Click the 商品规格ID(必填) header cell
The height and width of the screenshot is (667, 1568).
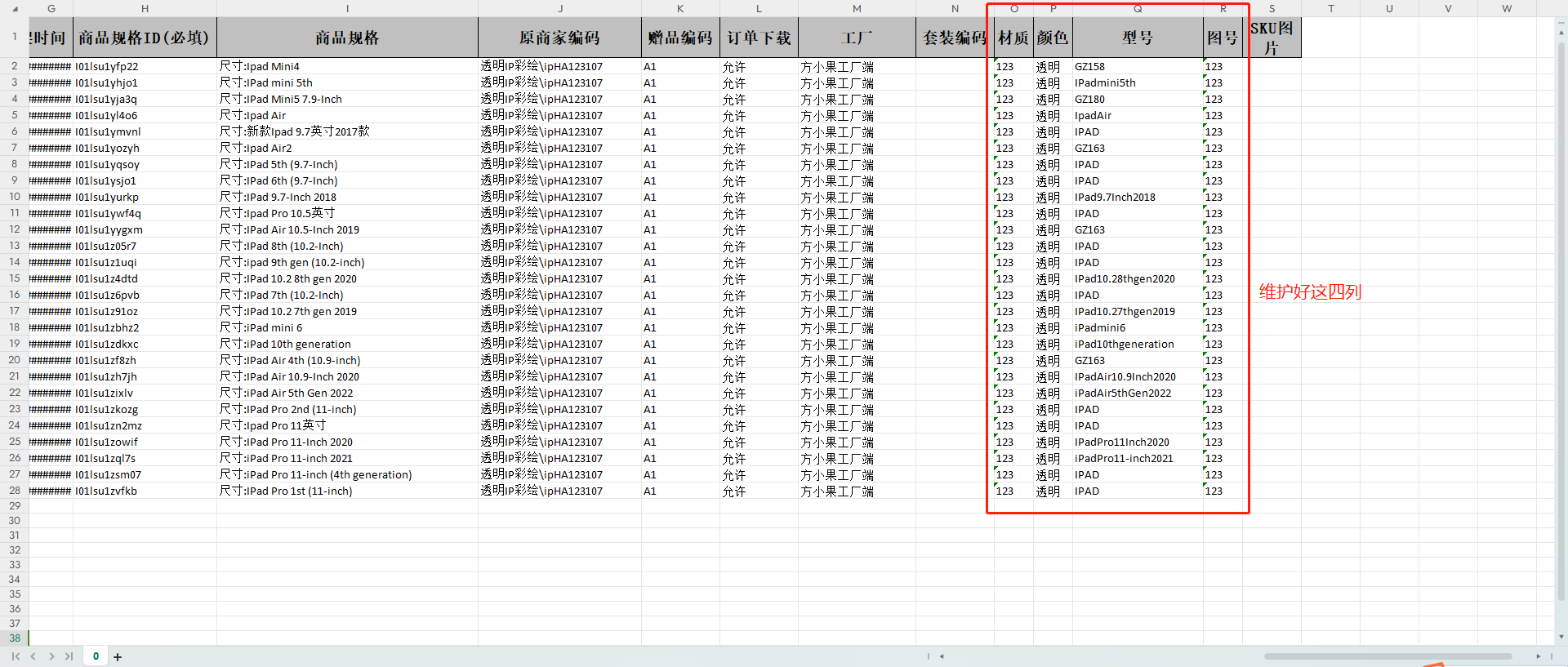[x=145, y=38]
